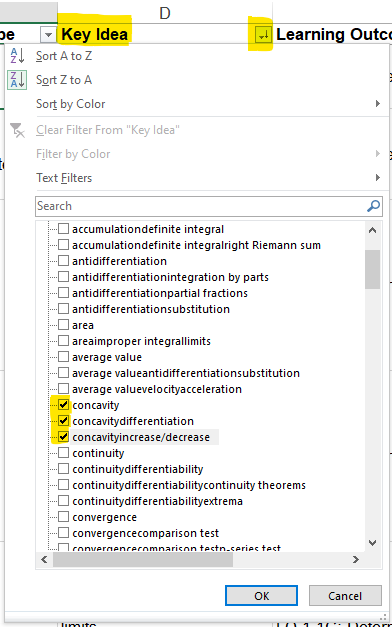This screenshot has width=392, height=627.
Task: Check the antidifferentiation checkbox
Action: coord(63,261)
